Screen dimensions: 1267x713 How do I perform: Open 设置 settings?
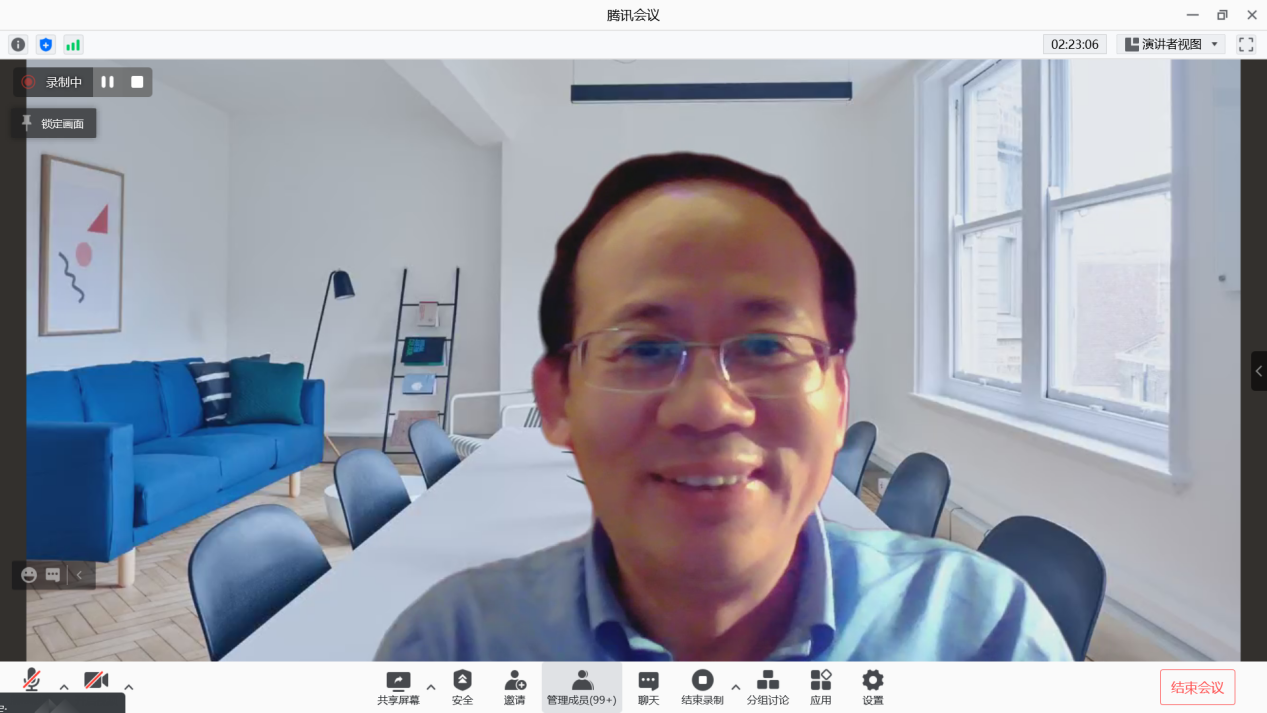coord(873,688)
